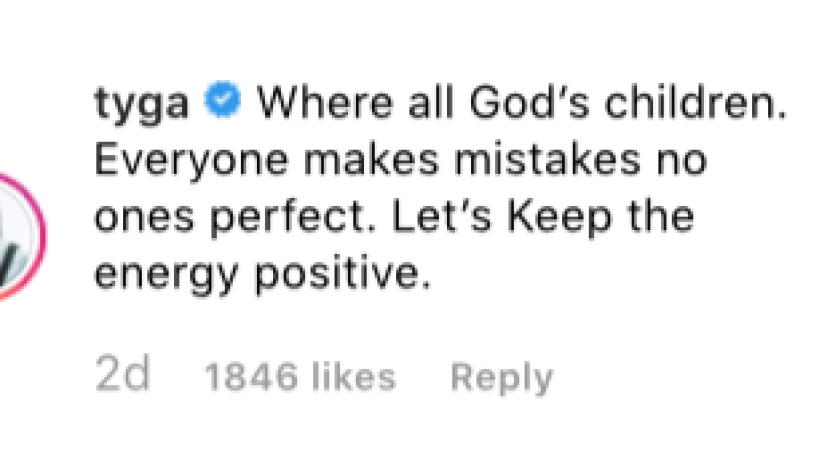View the "1846 likes" list
Image resolution: width=819 pixels, height=452 pixels.
click(x=299, y=377)
